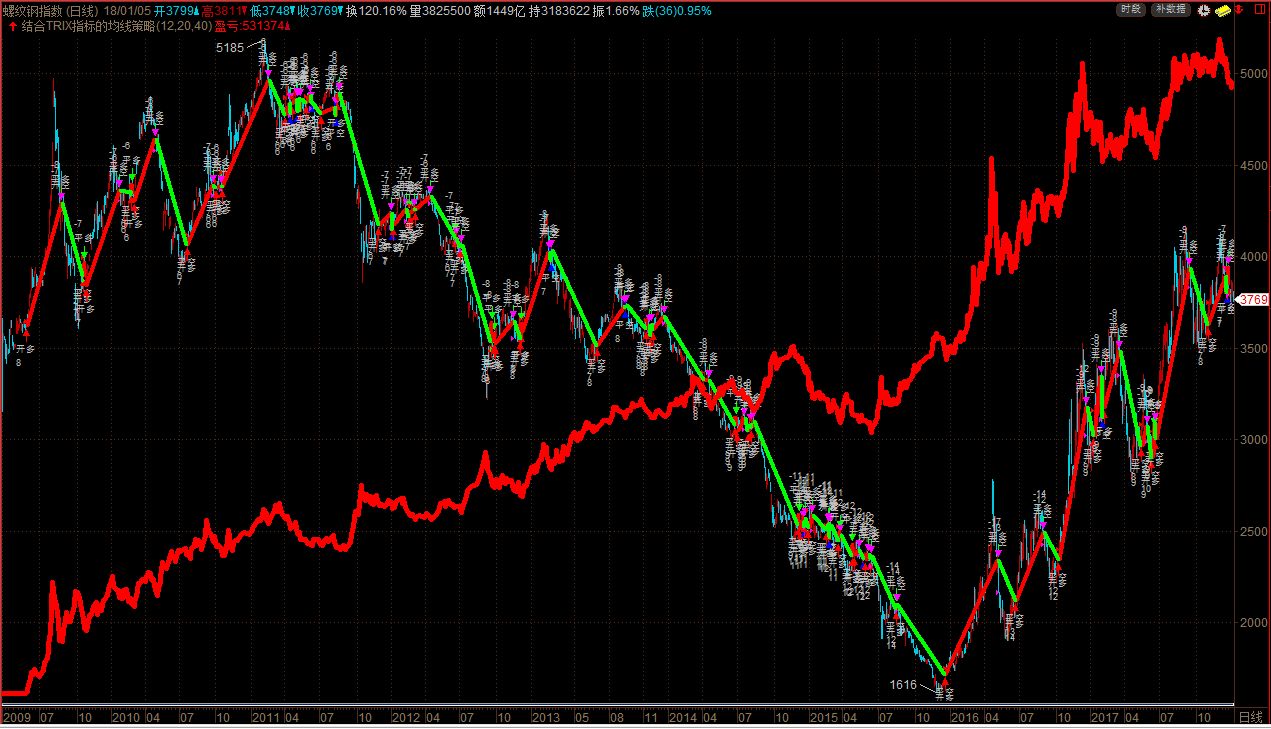Open the 时段 time period selector

(1130, 9)
